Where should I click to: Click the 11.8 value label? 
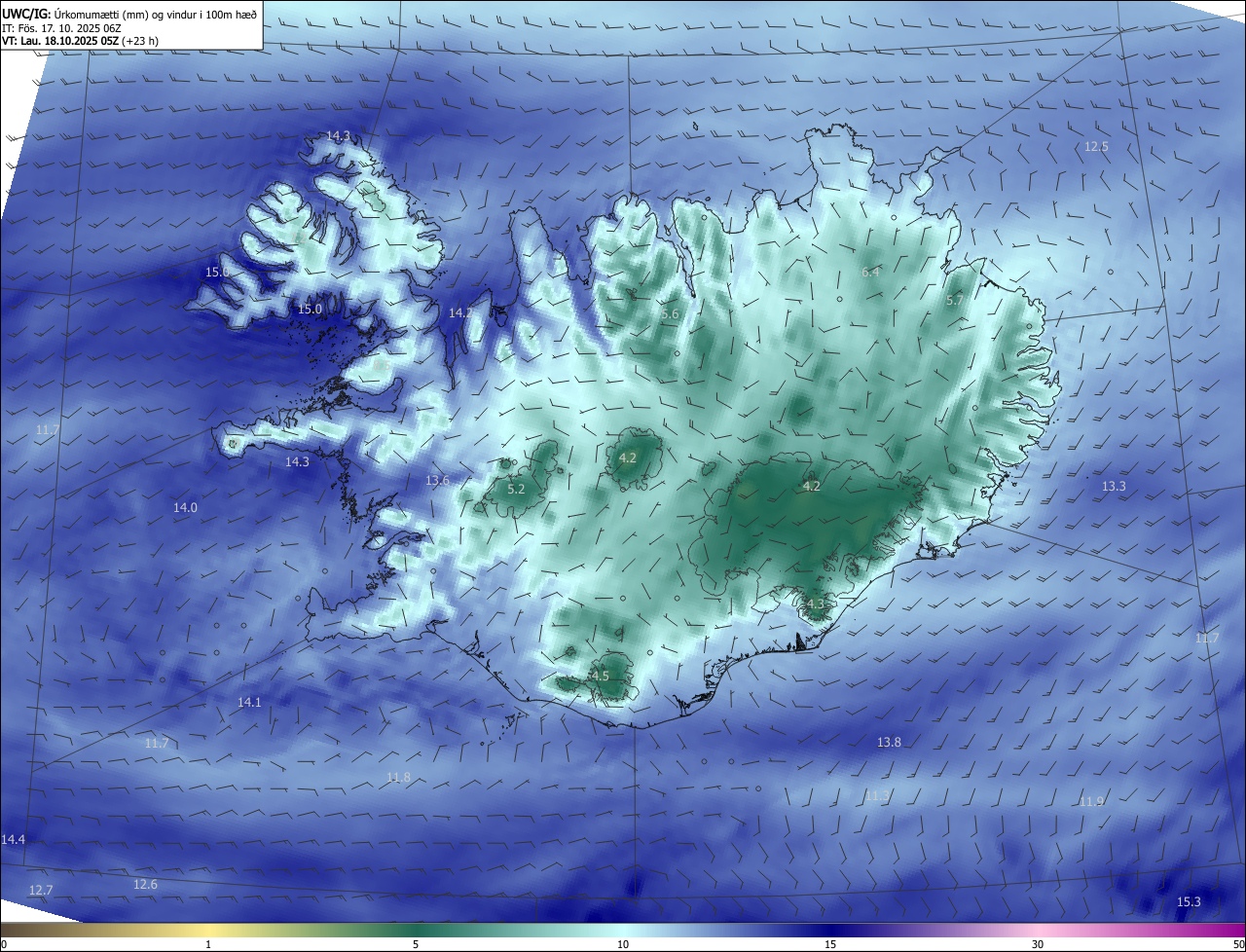[398, 777]
